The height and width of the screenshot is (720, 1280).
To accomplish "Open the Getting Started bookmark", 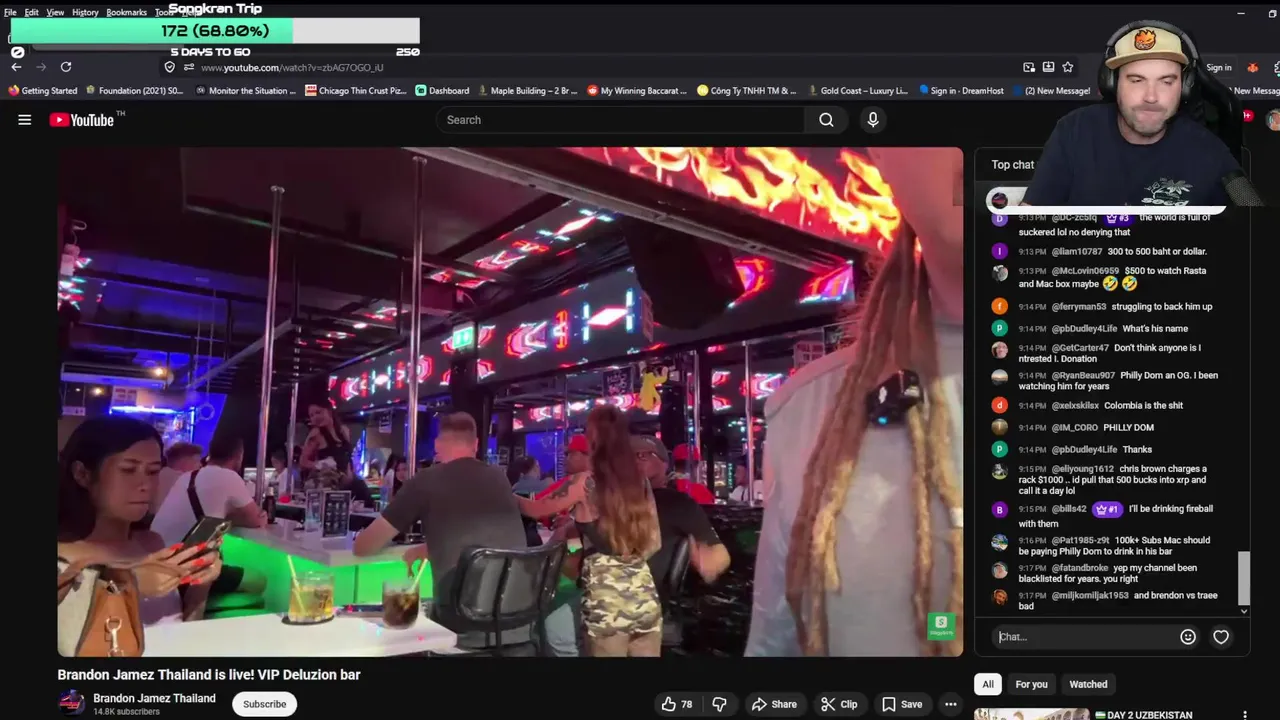I will click(x=43, y=91).
